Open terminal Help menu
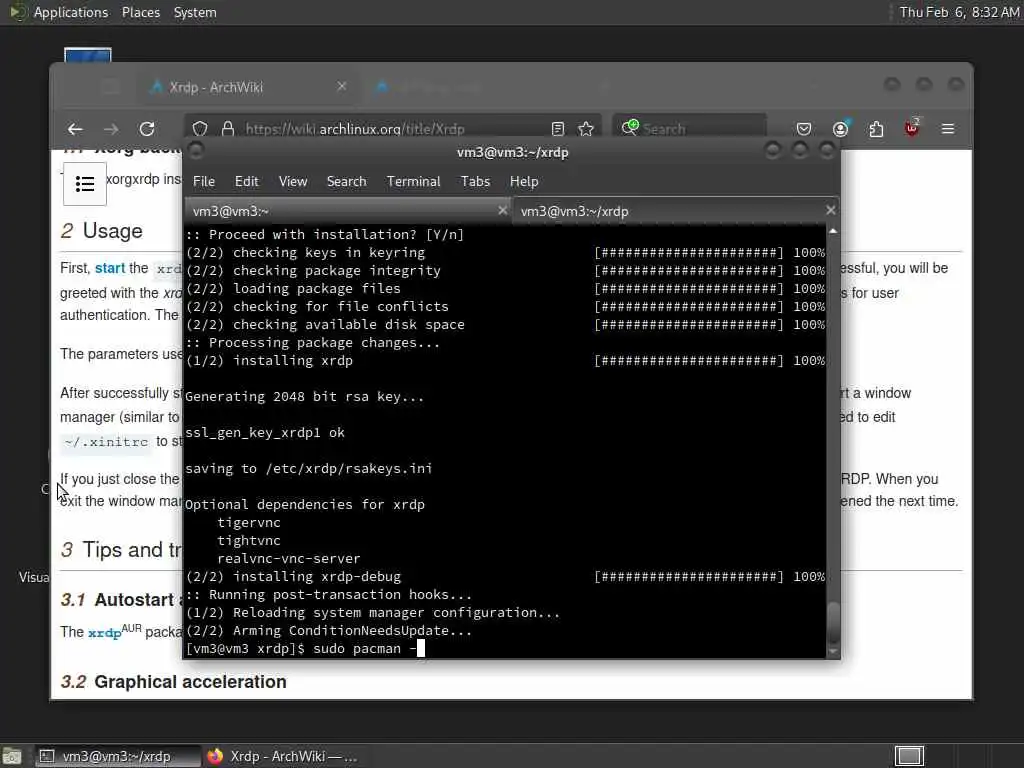This screenshot has width=1024, height=768. click(524, 182)
